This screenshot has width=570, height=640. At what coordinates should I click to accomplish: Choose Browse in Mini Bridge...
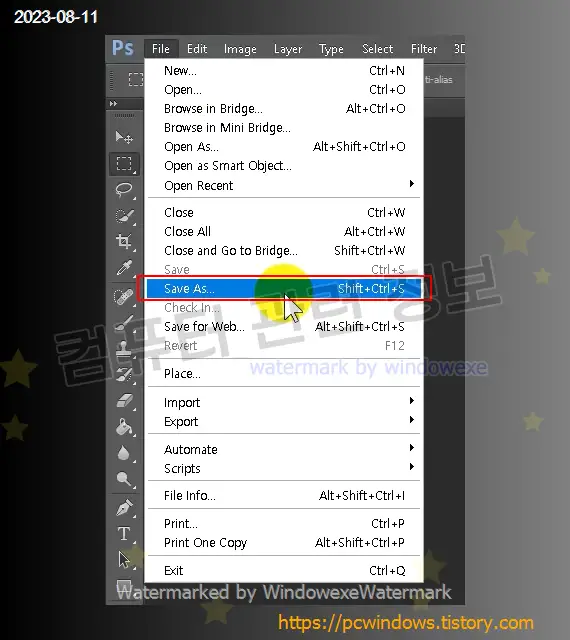click(284, 128)
